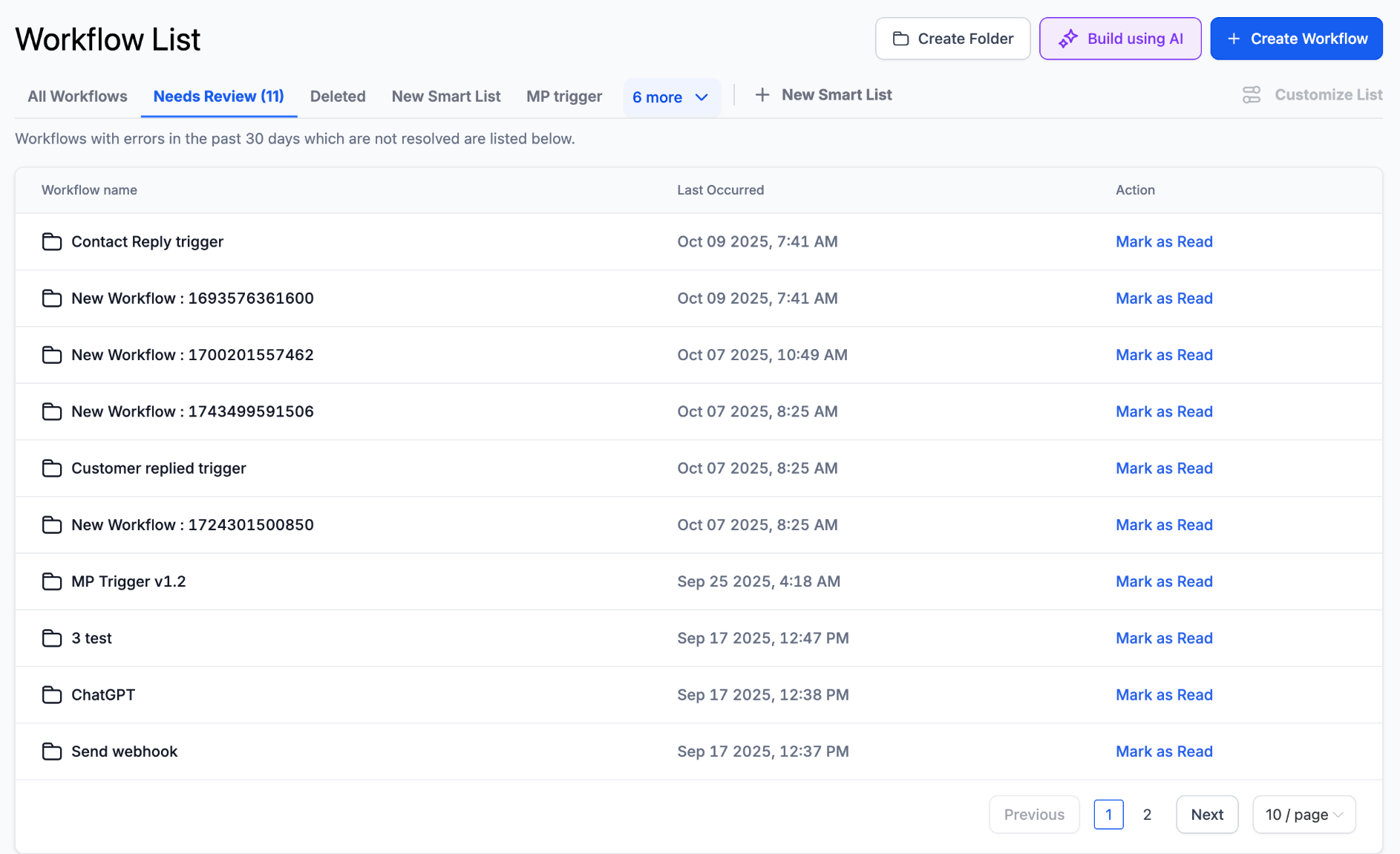The image size is (1400, 854).
Task: Open the 10 / page size selector
Action: pos(1304,815)
